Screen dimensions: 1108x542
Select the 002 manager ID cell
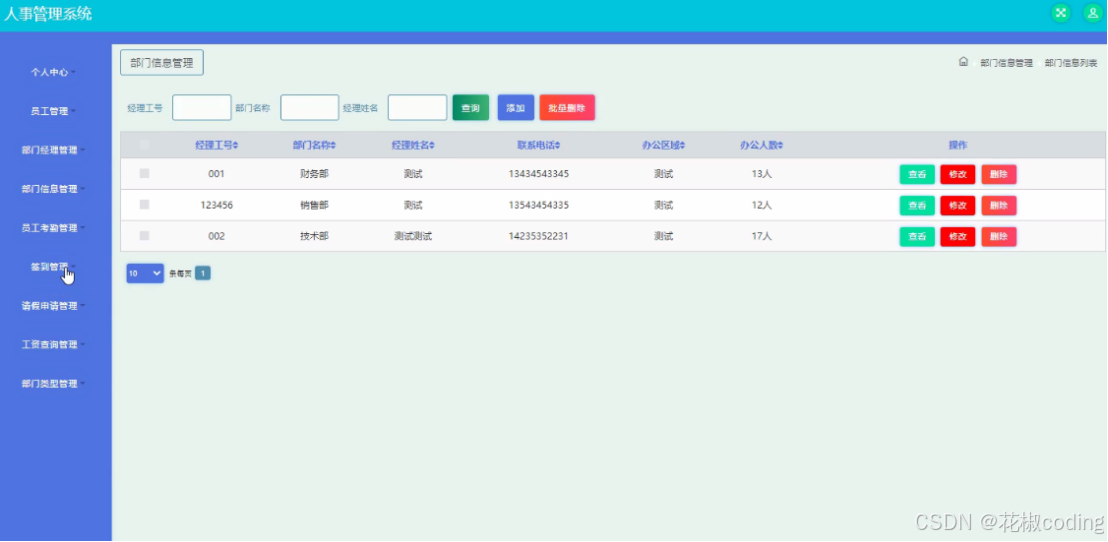point(216,236)
